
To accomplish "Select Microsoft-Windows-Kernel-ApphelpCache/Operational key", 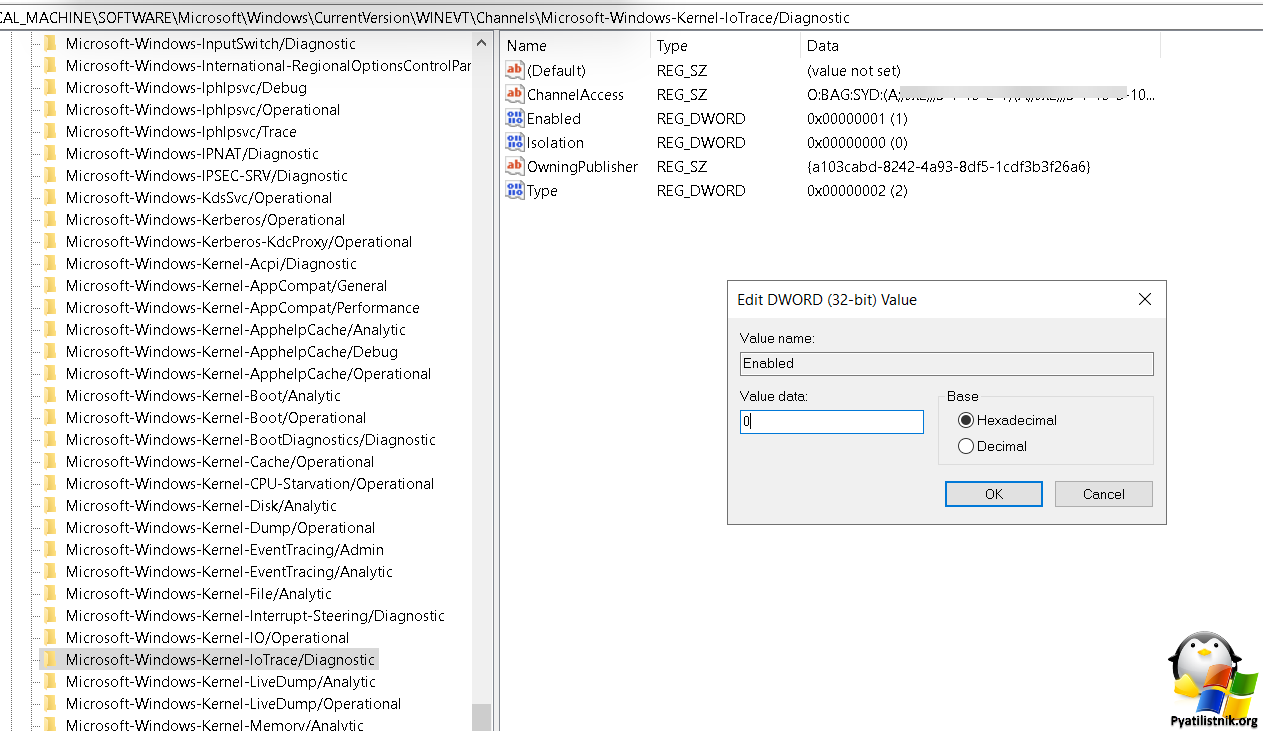I will pos(249,374).
